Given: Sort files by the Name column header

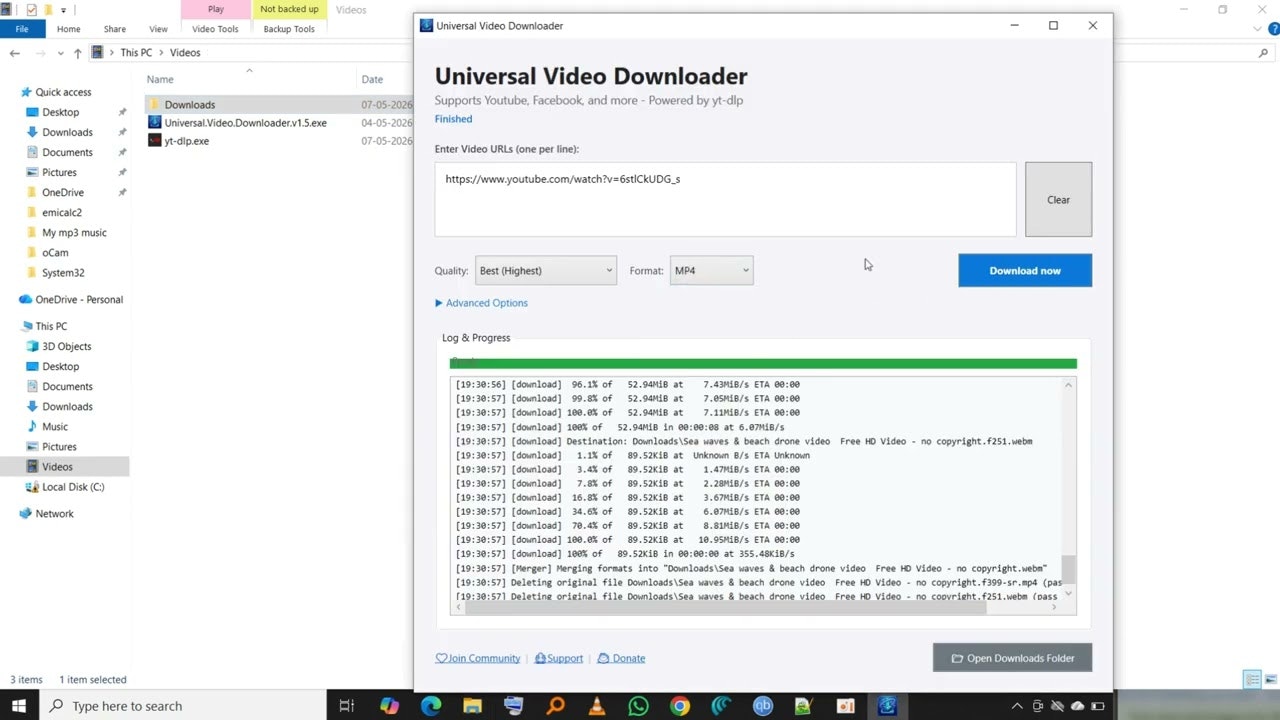Looking at the screenshot, I should pos(160,79).
